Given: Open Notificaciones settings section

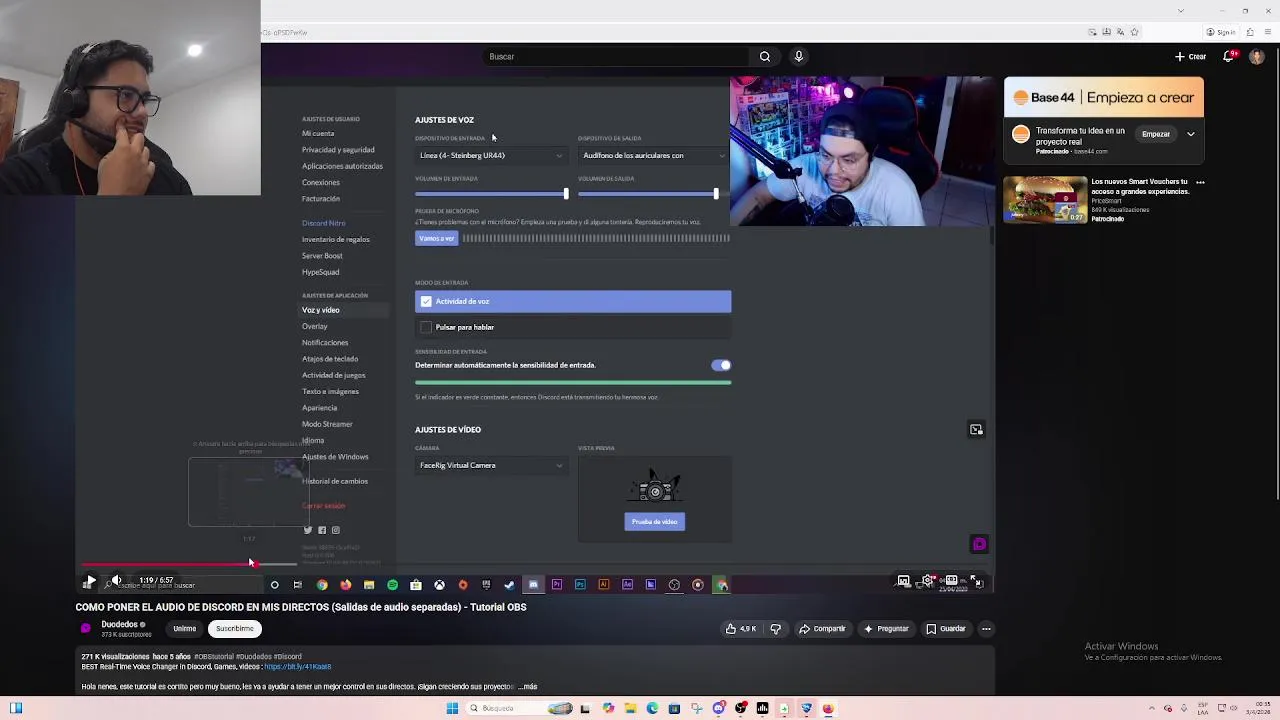Looking at the screenshot, I should (325, 343).
